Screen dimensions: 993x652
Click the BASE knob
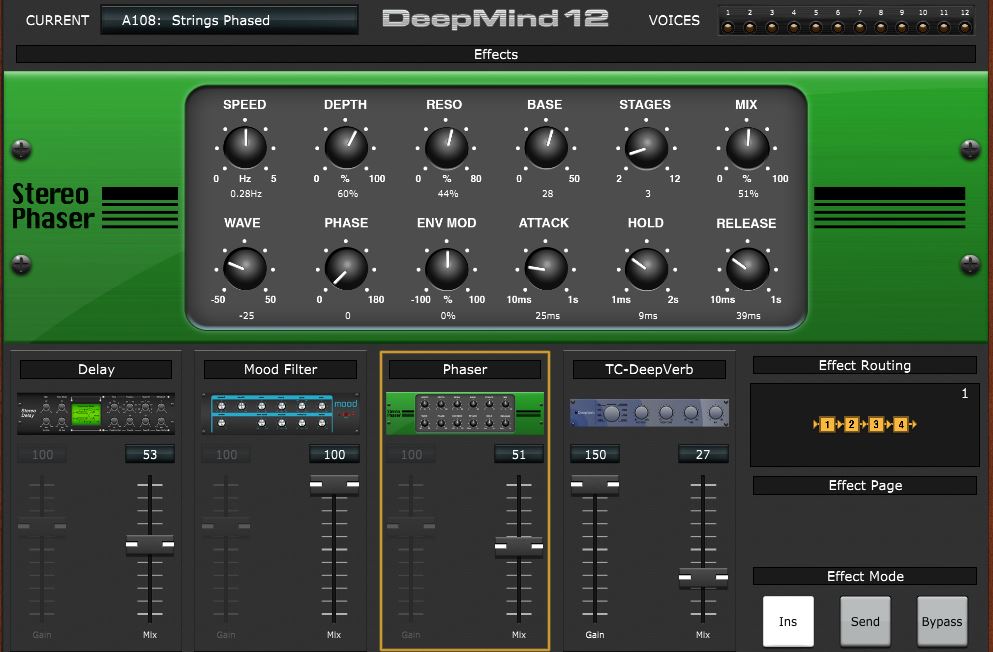(547, 147)
